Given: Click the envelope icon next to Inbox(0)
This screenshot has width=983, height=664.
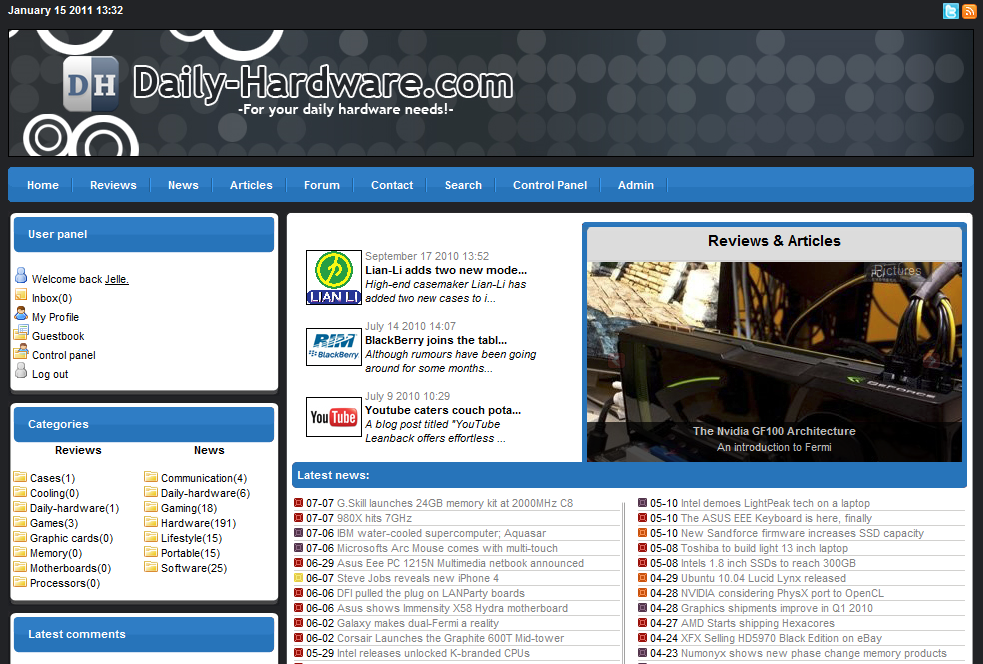Looking at the screenshot, I should (x=21, y=295).
